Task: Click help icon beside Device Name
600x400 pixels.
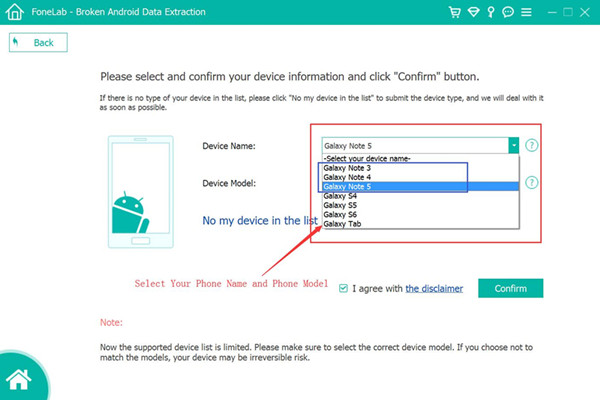Action: 532,145
